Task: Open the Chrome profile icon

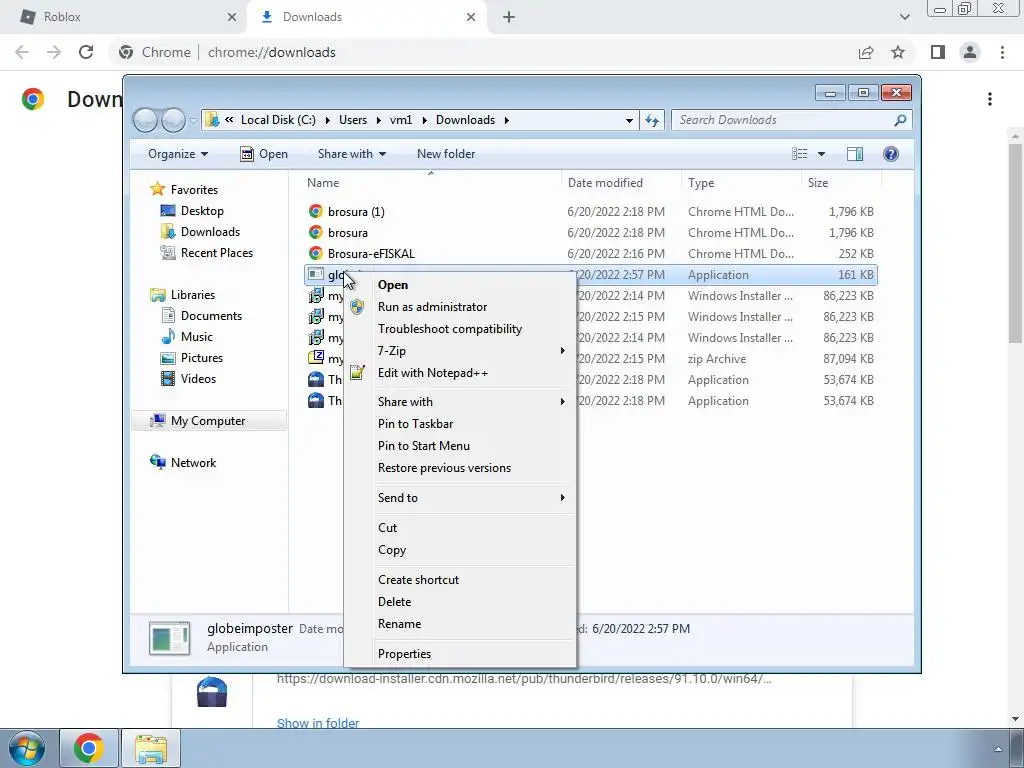Action: click(x=970, y=52)
